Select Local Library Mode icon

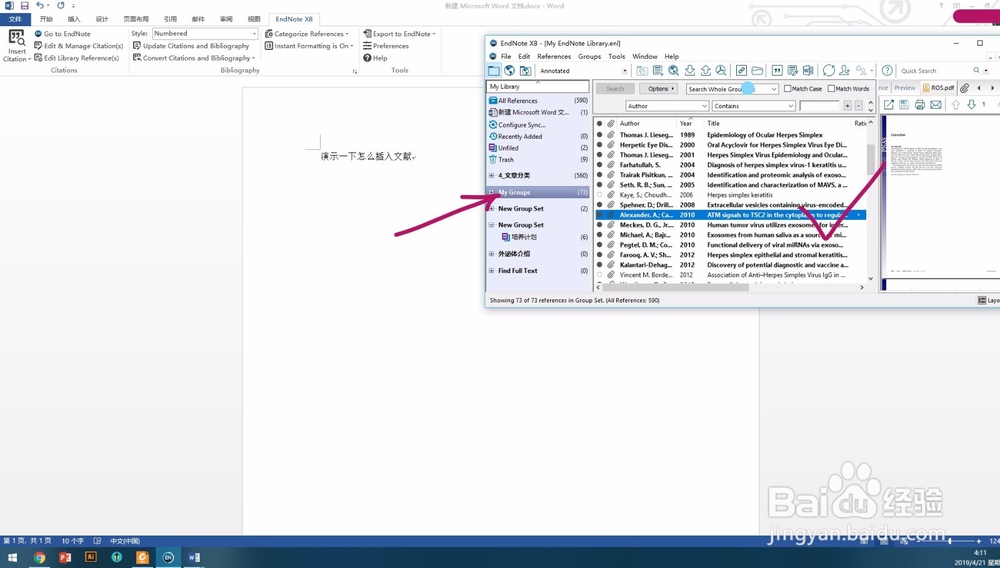494,71
